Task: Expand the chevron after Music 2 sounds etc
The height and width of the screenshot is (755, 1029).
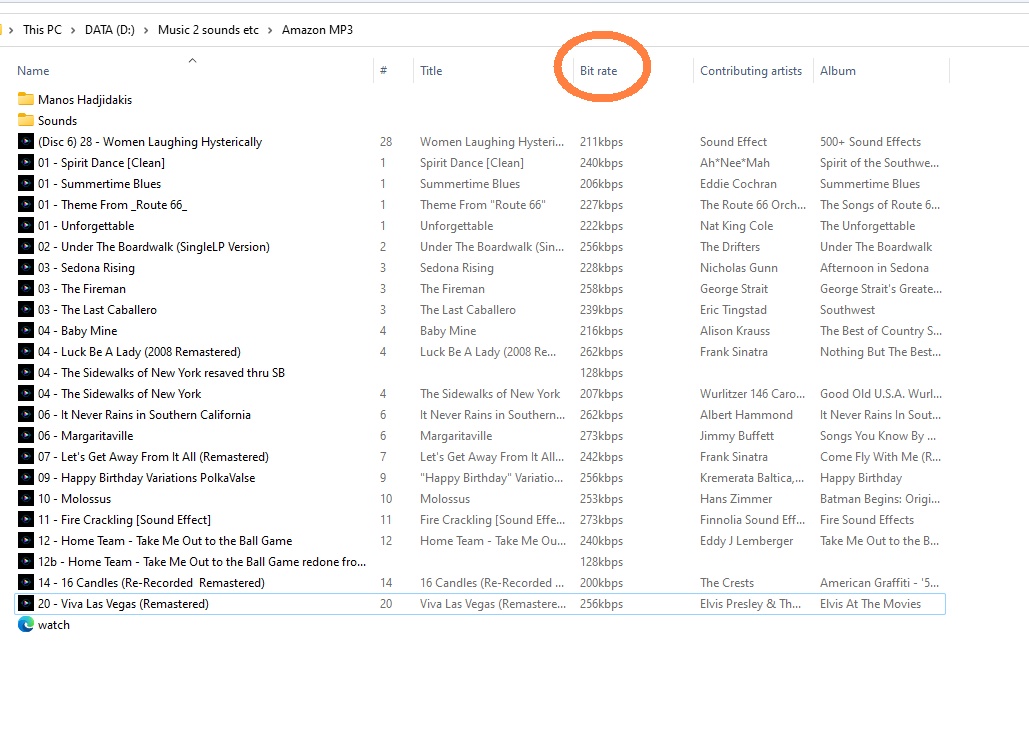Action: 270,30
